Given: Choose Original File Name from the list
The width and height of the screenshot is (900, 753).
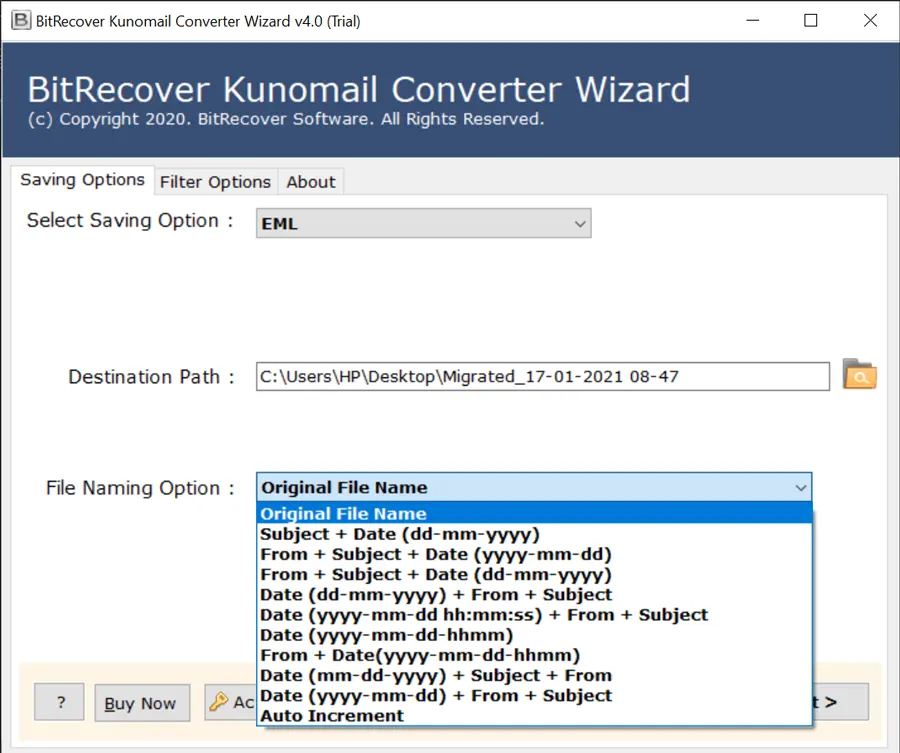Looking at the screenshot, I should pos(534,514).
